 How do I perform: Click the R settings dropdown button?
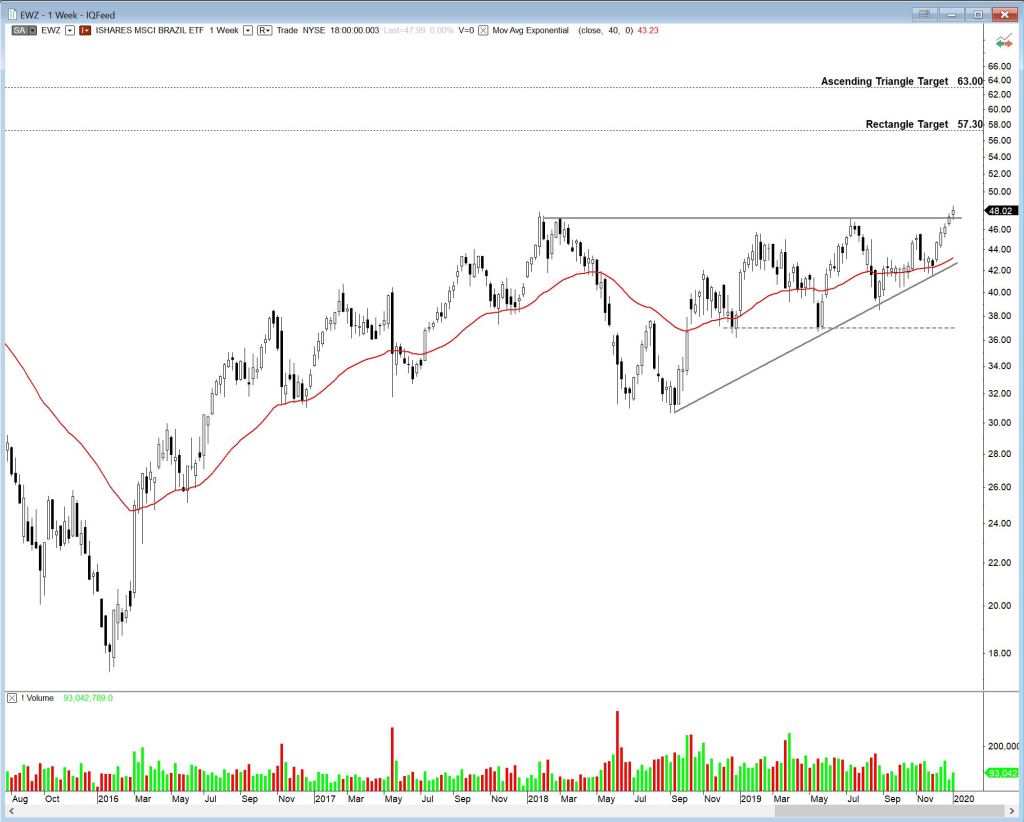pos(265,30)
